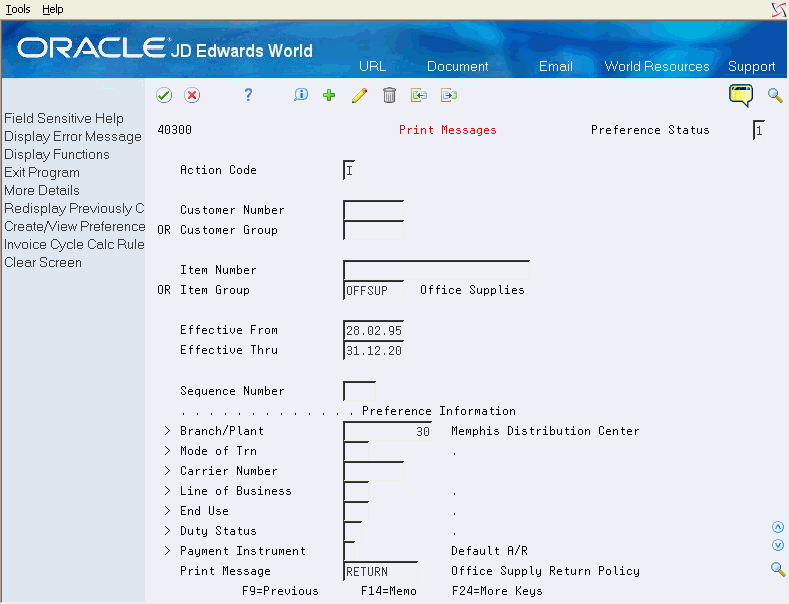Open the yellow chat bubble icon
Viewport: 789px width, 604px height.
click(741, 95)
